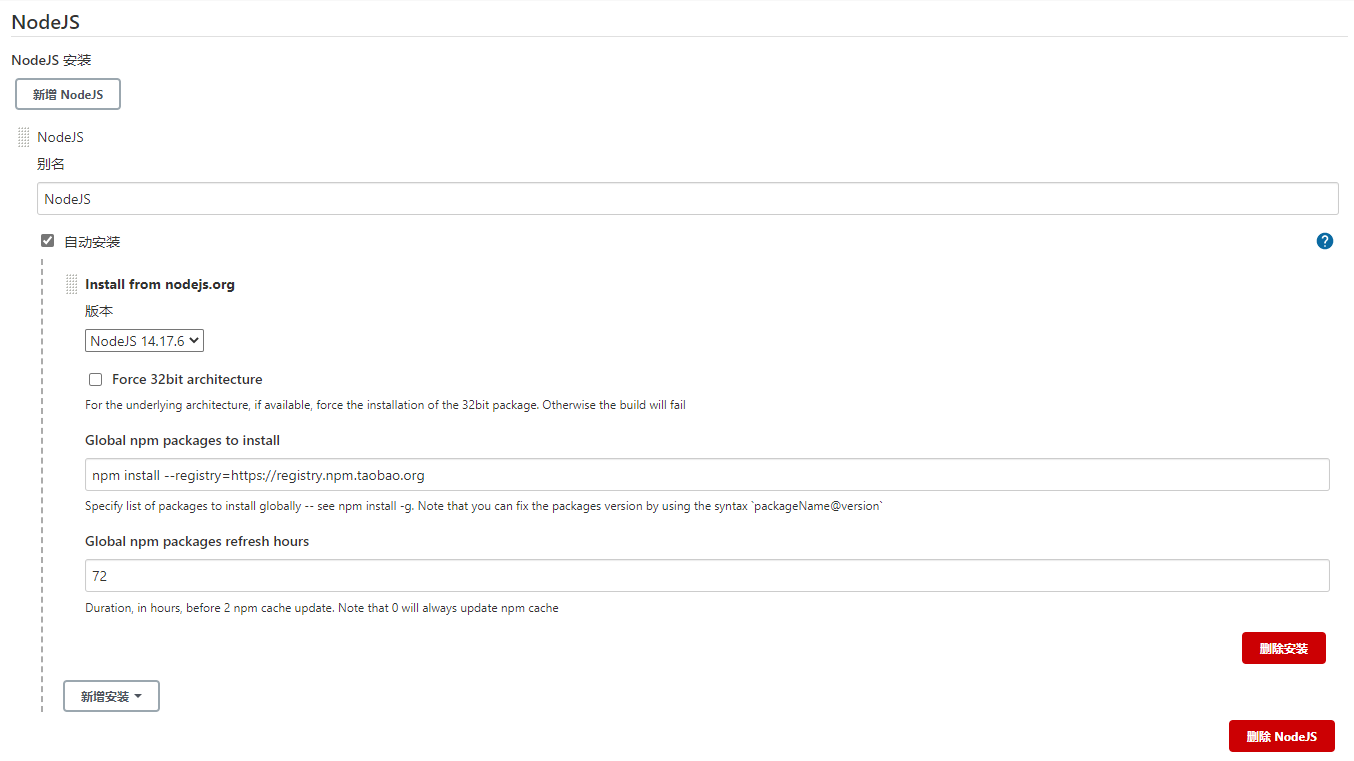Click the 自动安装 label text
Image resolution: width=1354 pixels, height=761 pixels.
(x=92, y=242)
